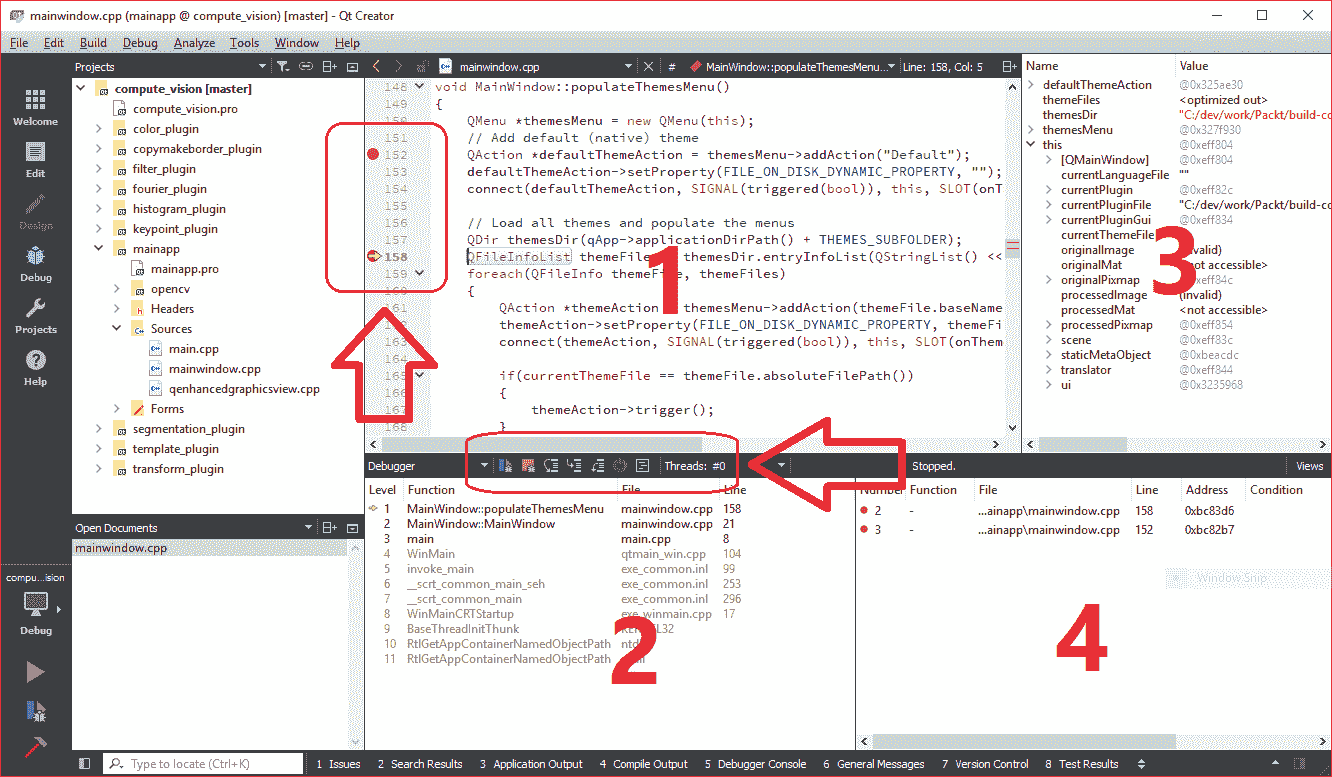Screen dimensions: 1332x777
Task: Open the Threads dropdown in debugger toolbar
Action: click(x=781, y=466)
